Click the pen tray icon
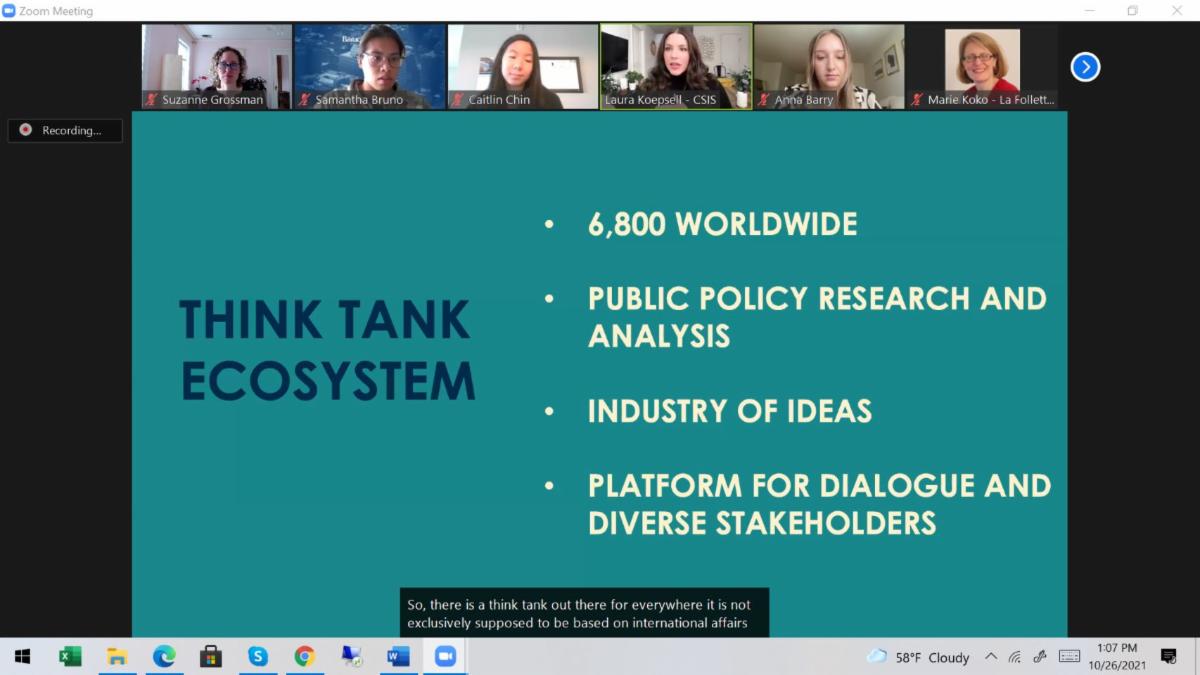This screenshot has height=675, width=1200. [x=1040, y=657]
